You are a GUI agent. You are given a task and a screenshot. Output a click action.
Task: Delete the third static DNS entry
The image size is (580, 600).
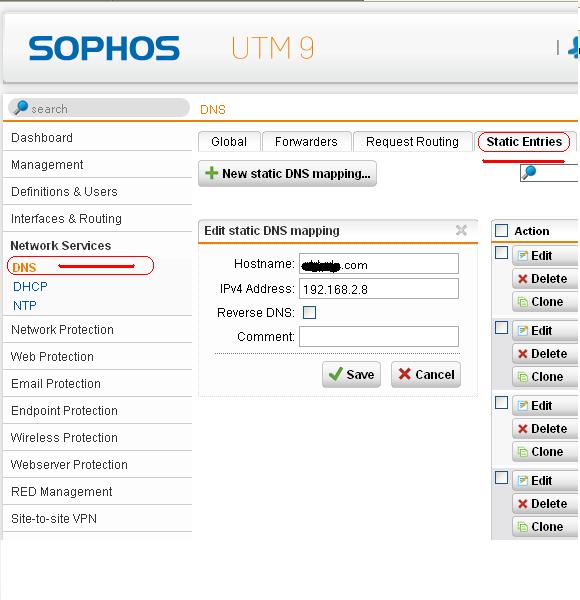tap(545, 429)
